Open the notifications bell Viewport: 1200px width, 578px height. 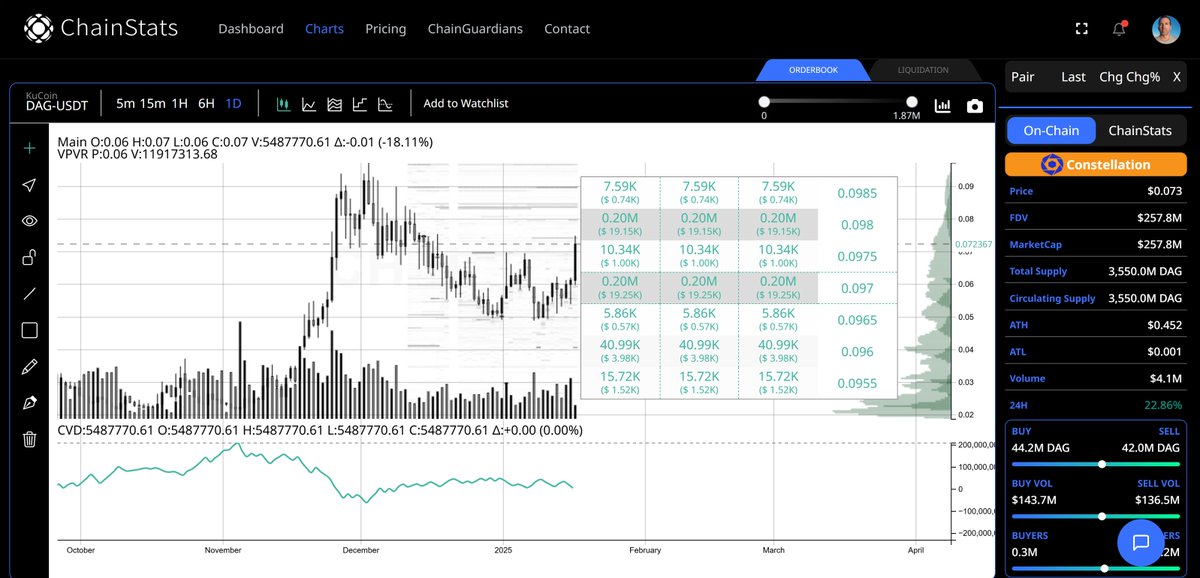pyautogui.click(x=1120, y=28)
